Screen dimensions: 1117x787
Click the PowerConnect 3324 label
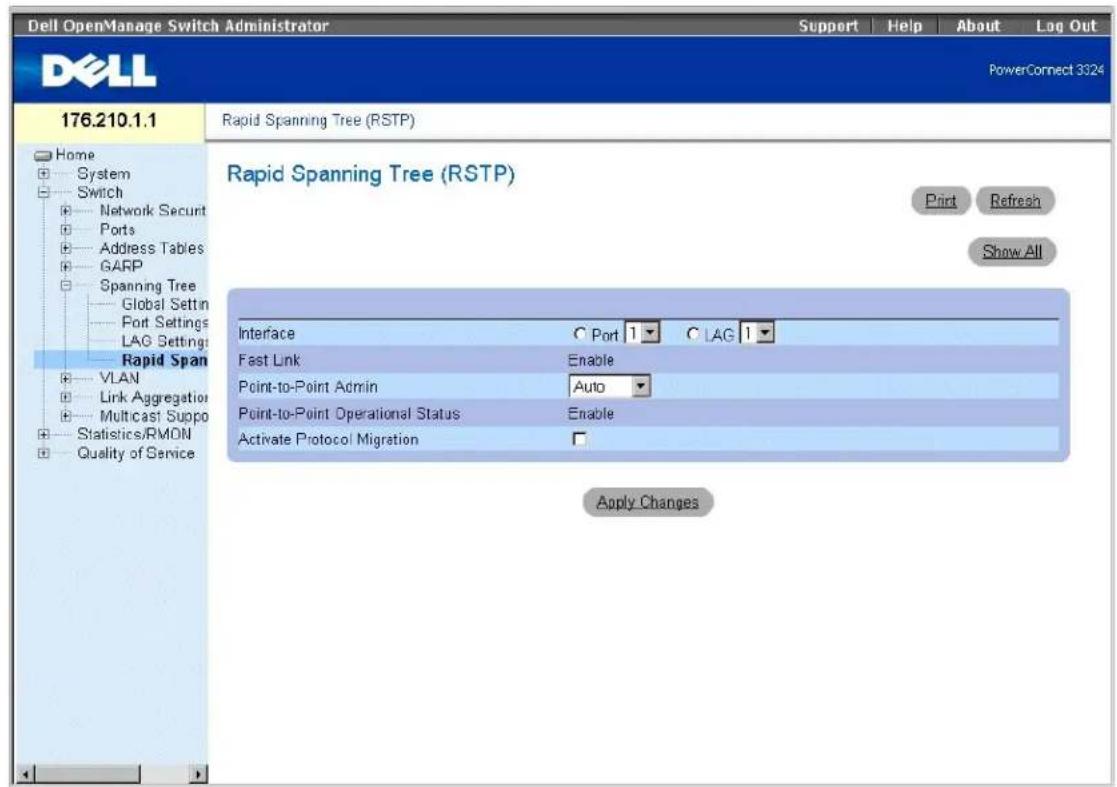(x=1046, y=70)
